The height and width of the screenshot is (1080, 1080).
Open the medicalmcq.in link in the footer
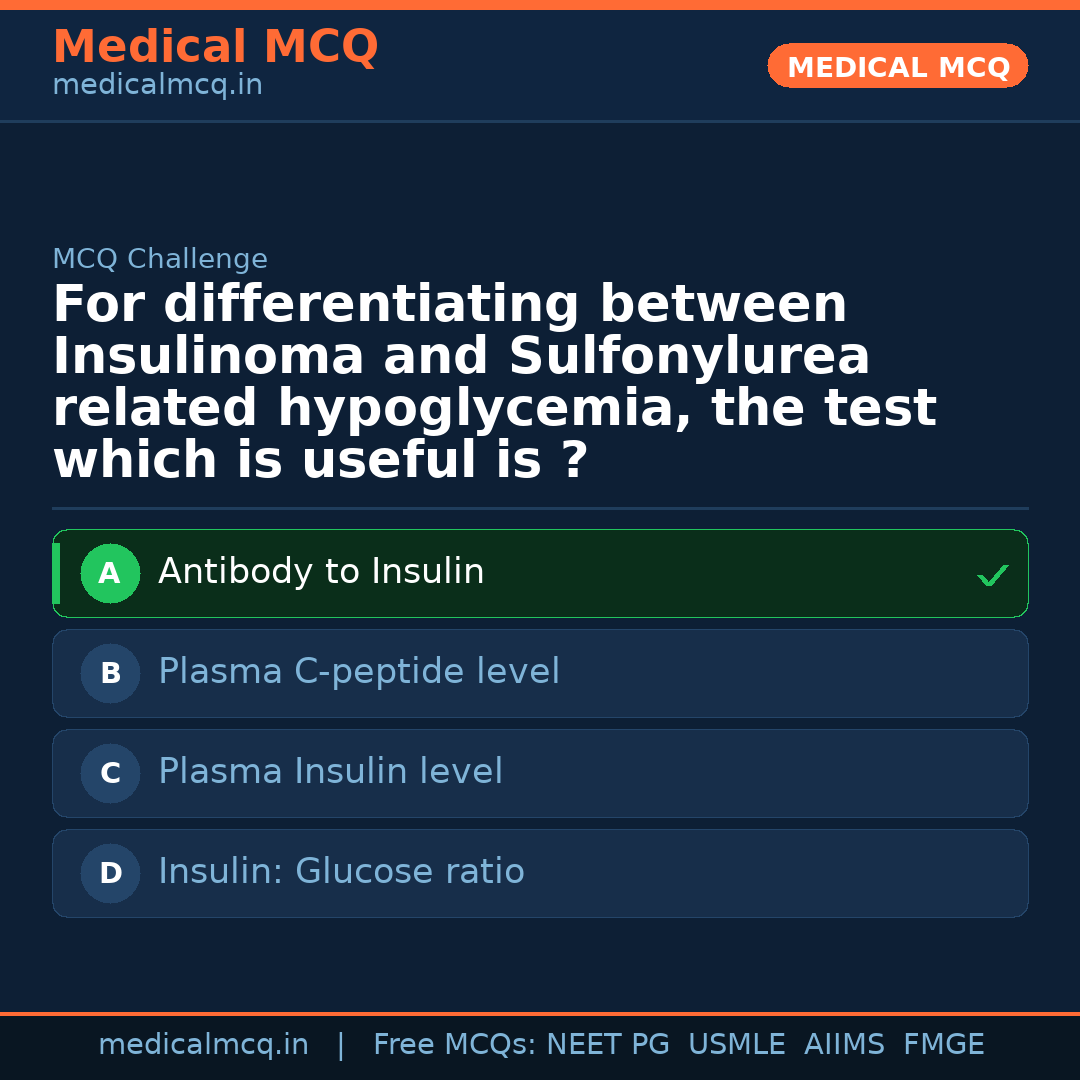tap(203, 1045)
